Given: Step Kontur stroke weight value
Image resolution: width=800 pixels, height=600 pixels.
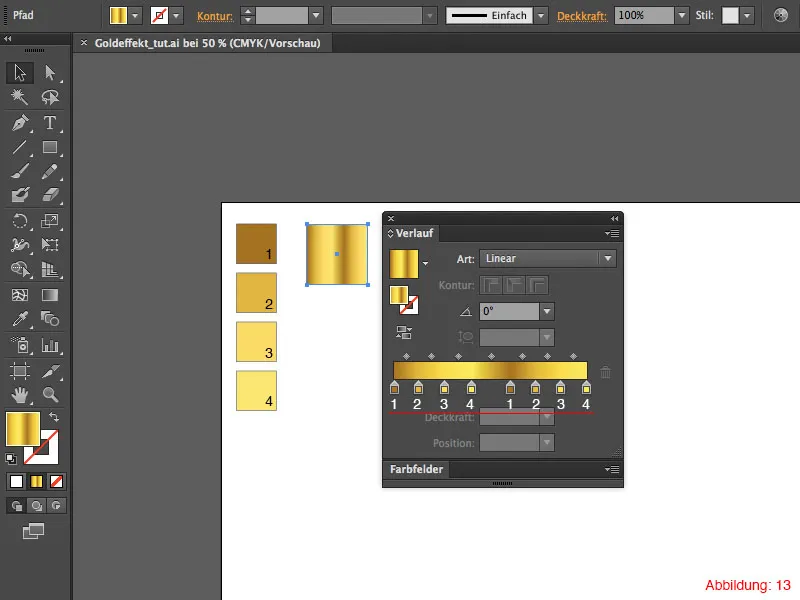Looking at the screenshot, I should coord(247,16).
